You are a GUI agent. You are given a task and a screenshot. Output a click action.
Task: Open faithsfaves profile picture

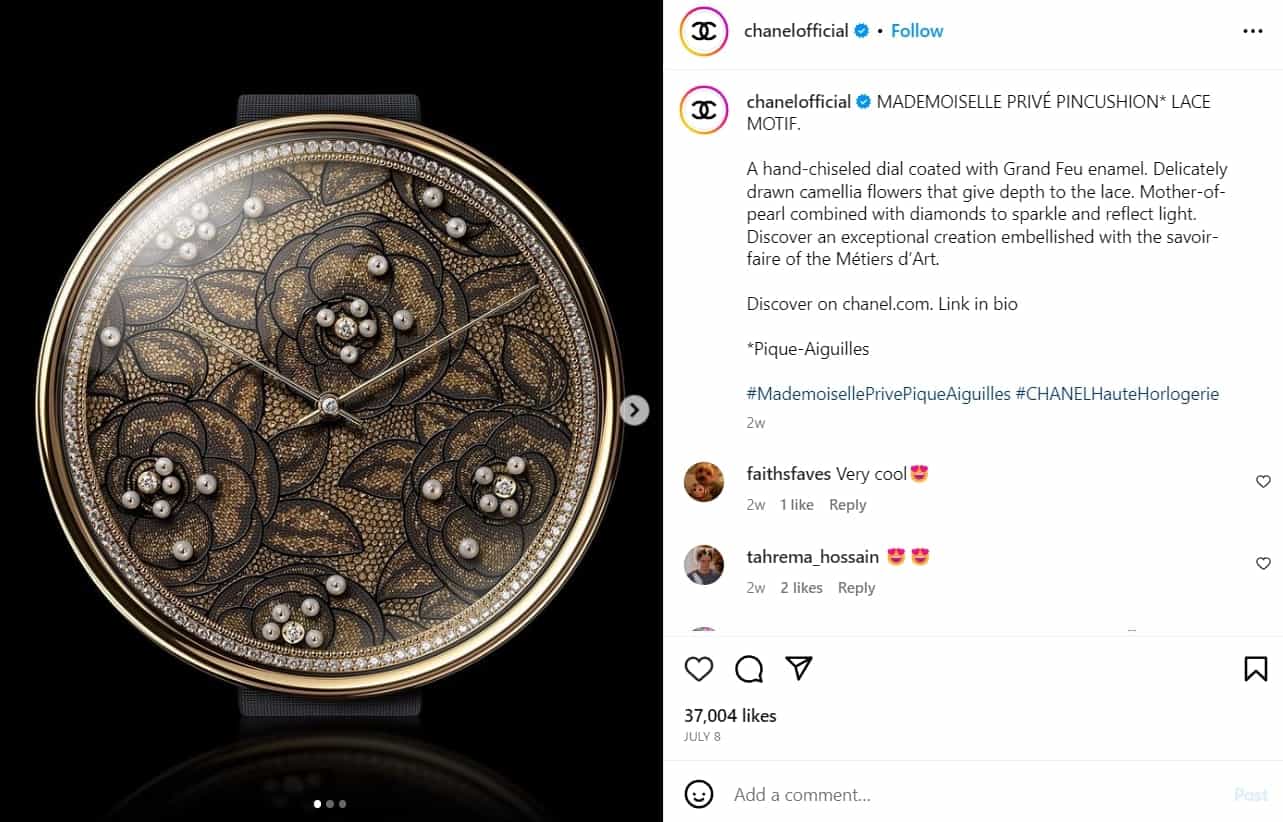click(x=704, y=482)
